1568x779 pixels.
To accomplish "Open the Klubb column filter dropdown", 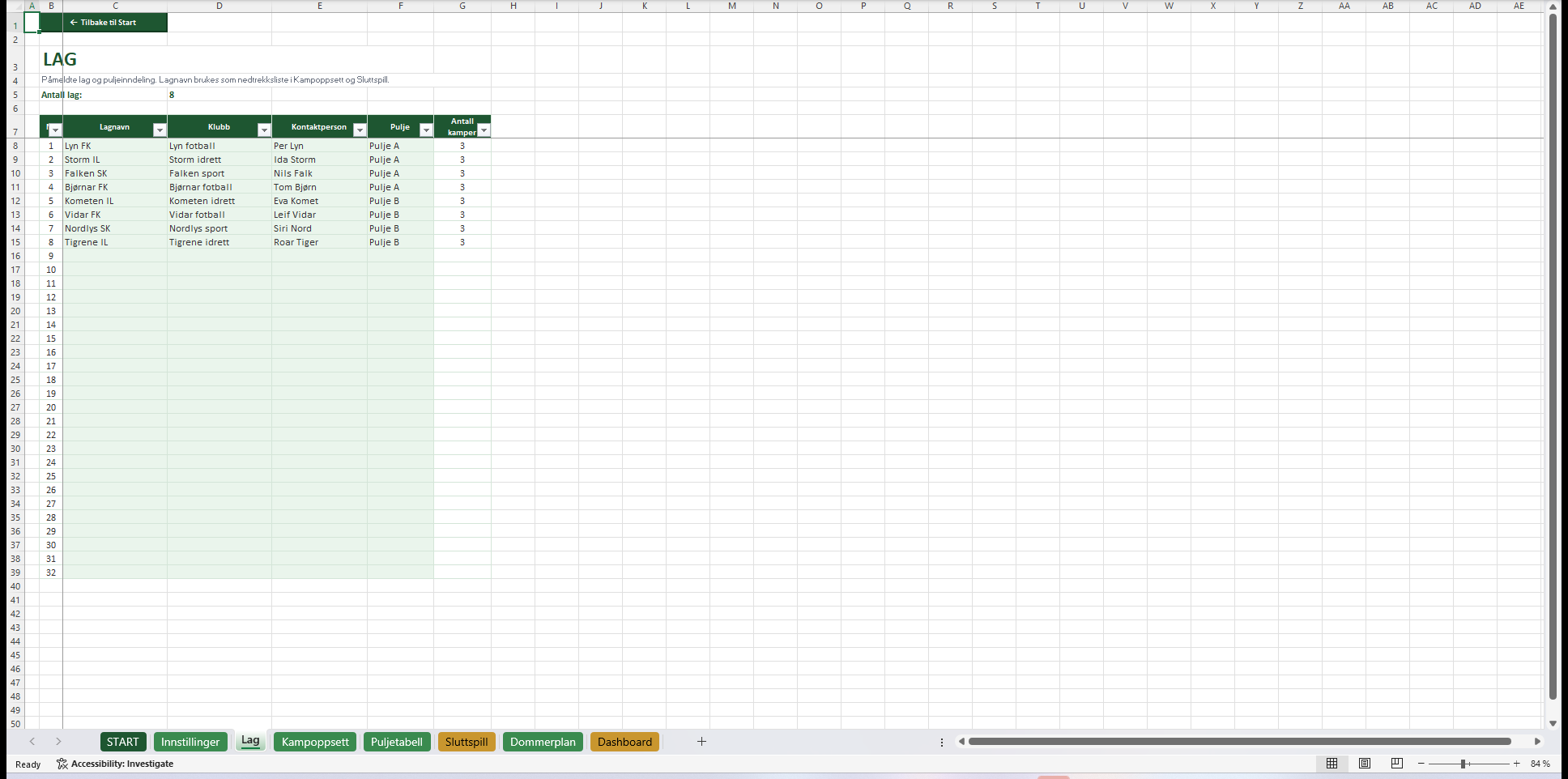I will [x=264, y=130].
